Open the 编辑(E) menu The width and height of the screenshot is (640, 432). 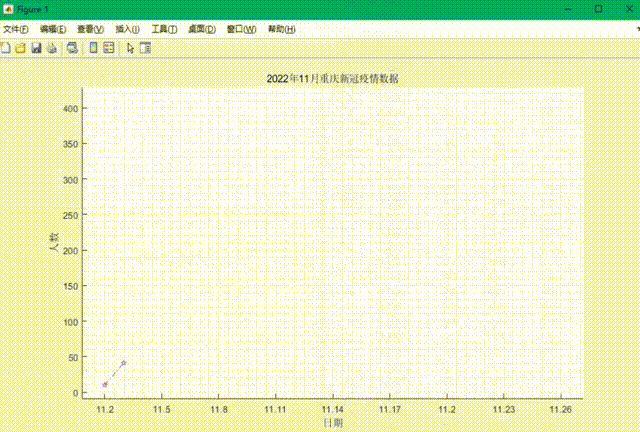[x=53, y=29]
